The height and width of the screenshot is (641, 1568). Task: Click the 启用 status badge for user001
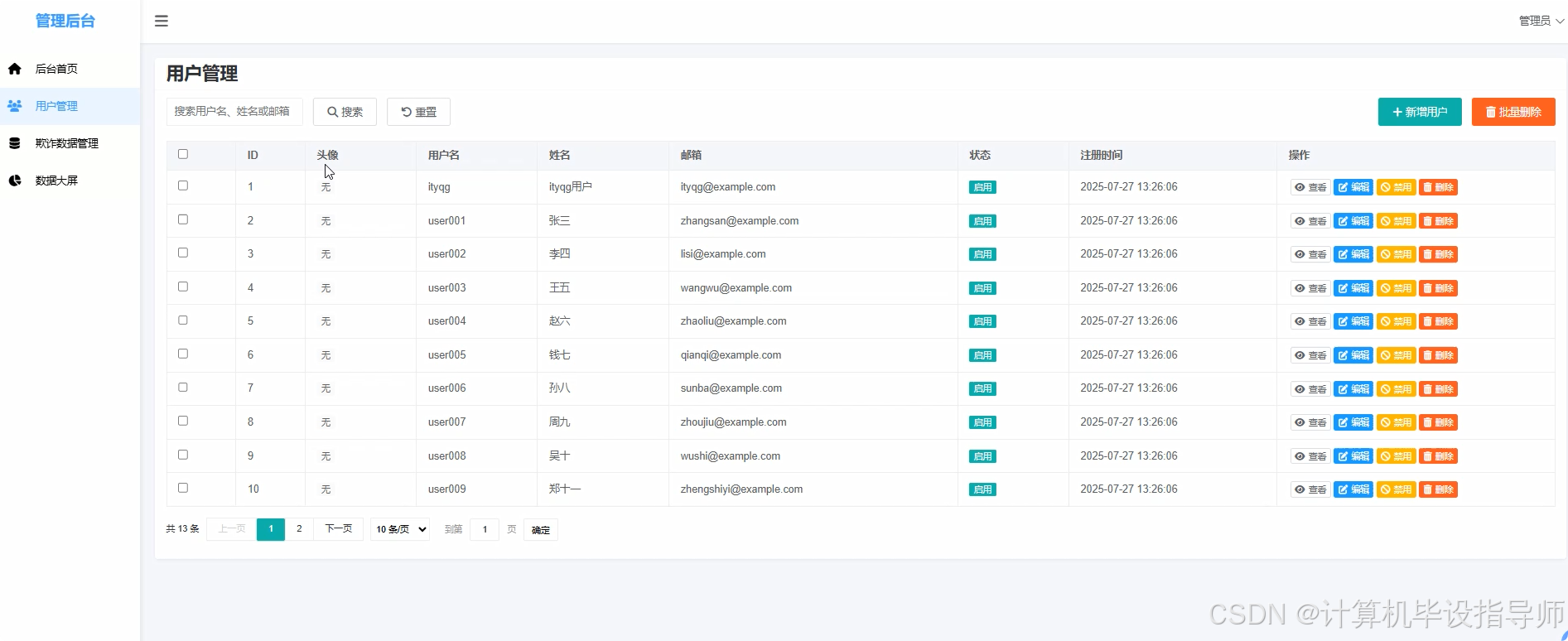point(982,221)
